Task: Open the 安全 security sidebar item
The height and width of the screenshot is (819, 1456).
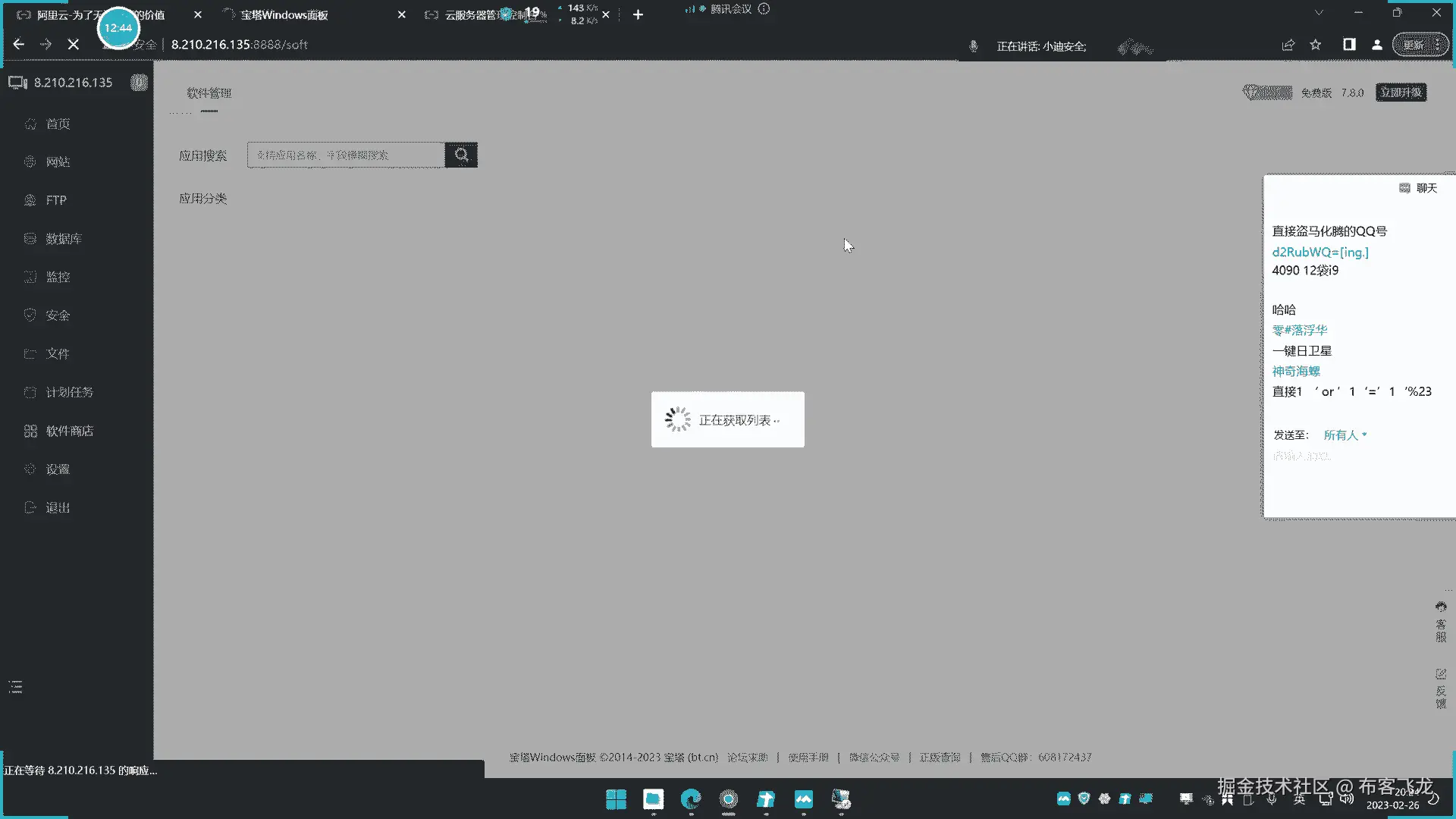Action: tap(58, 315)
